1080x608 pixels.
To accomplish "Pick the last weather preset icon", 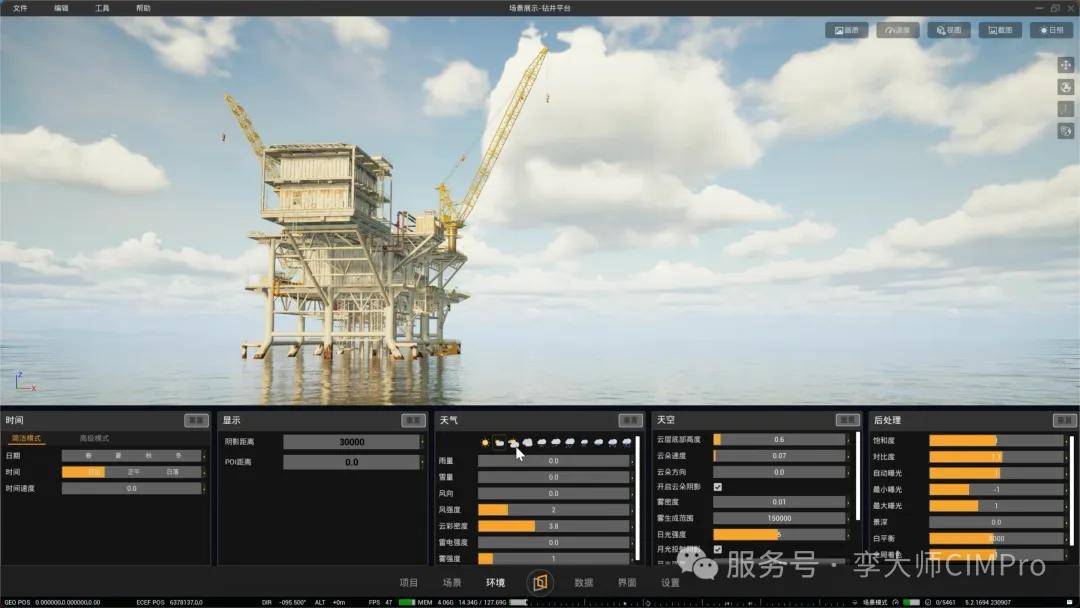I will (x=627, y=442).
